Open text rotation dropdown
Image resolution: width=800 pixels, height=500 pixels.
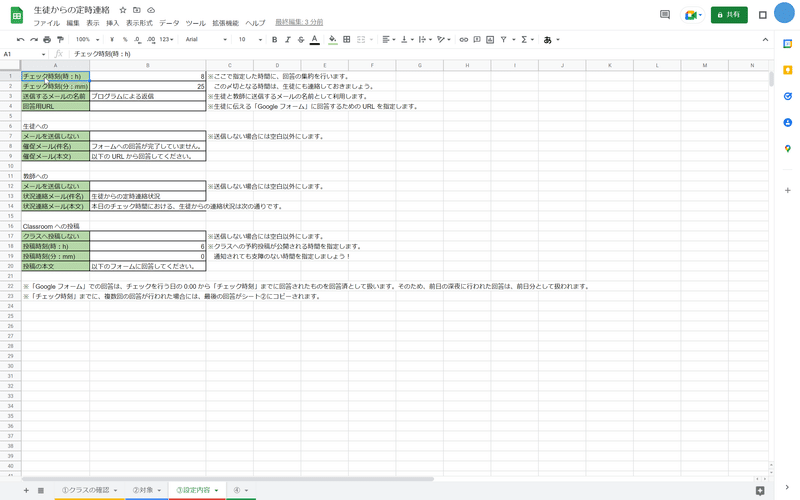pyautogui.click(x=444, y=39)
